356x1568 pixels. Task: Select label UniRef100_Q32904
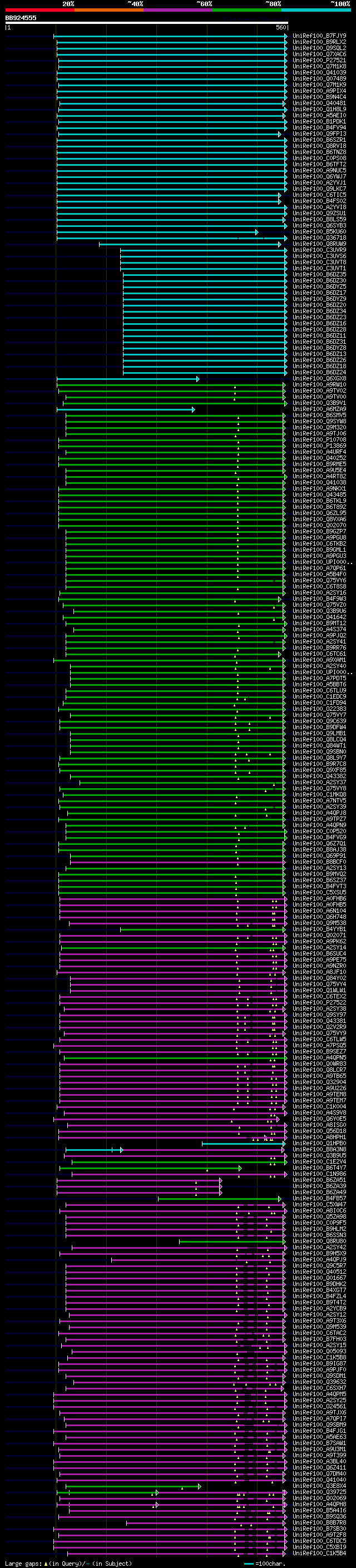click(319, 1082)
